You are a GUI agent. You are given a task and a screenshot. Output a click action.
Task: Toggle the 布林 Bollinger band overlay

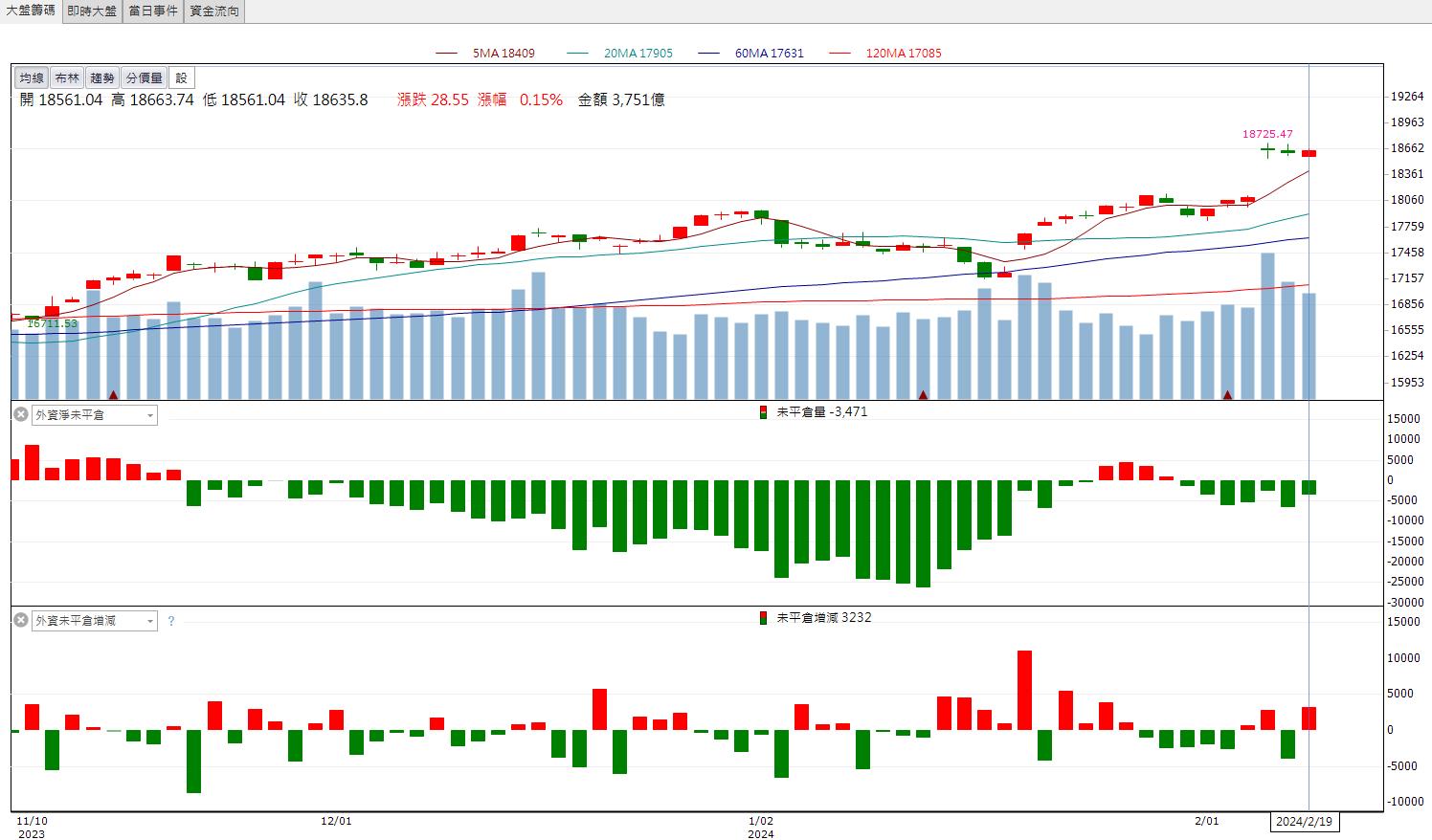tap(67, 78)
